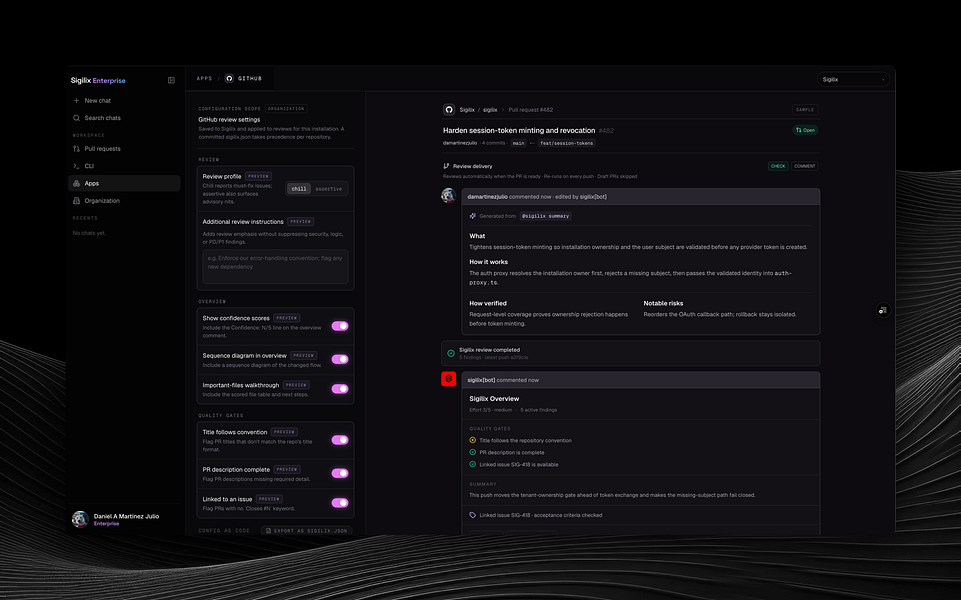Toggle Title follows convention switch
The width and height of the screenshot is (961, 600).
tap(340, 440)
